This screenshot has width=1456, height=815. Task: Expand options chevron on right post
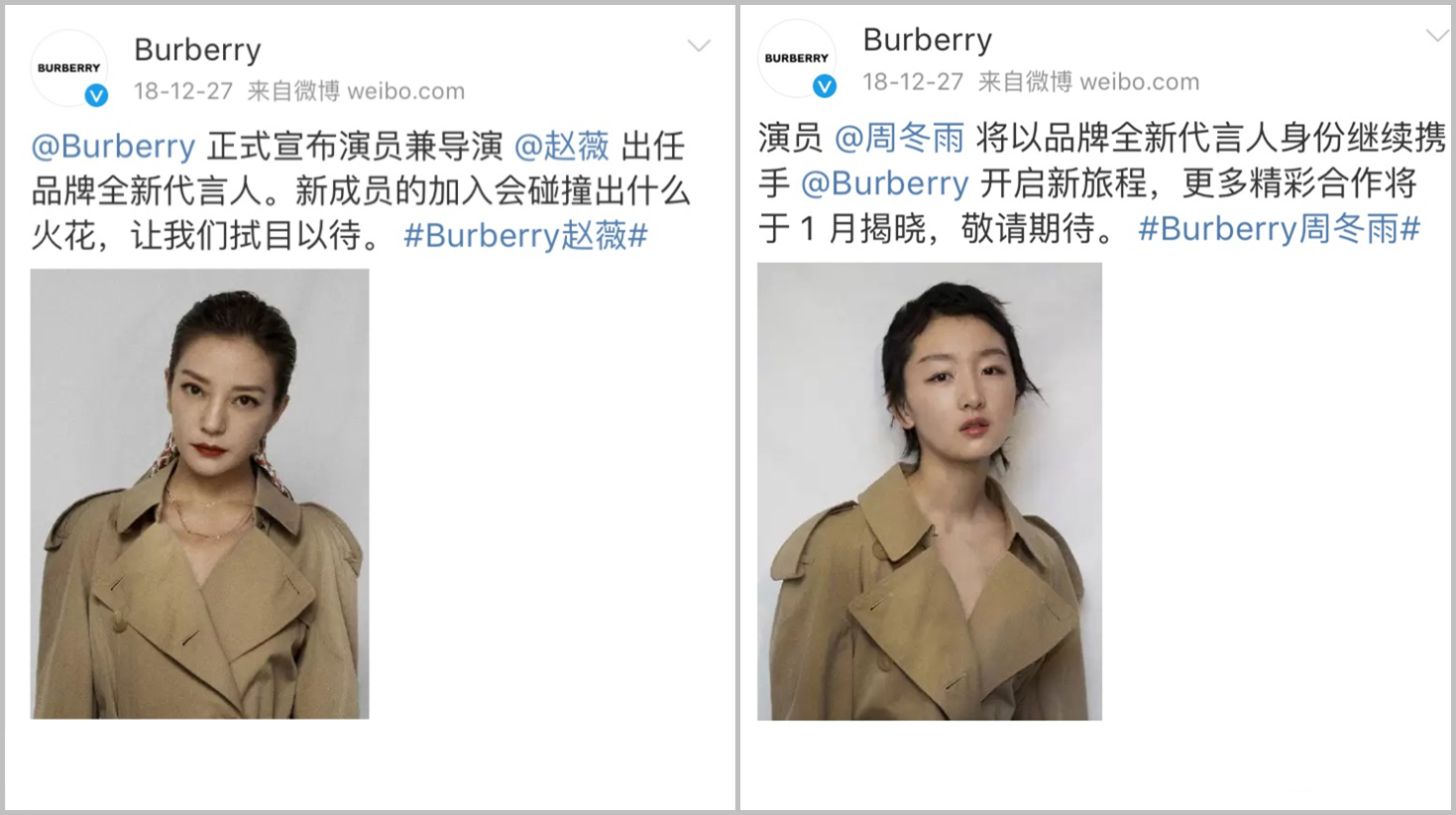1437,36
